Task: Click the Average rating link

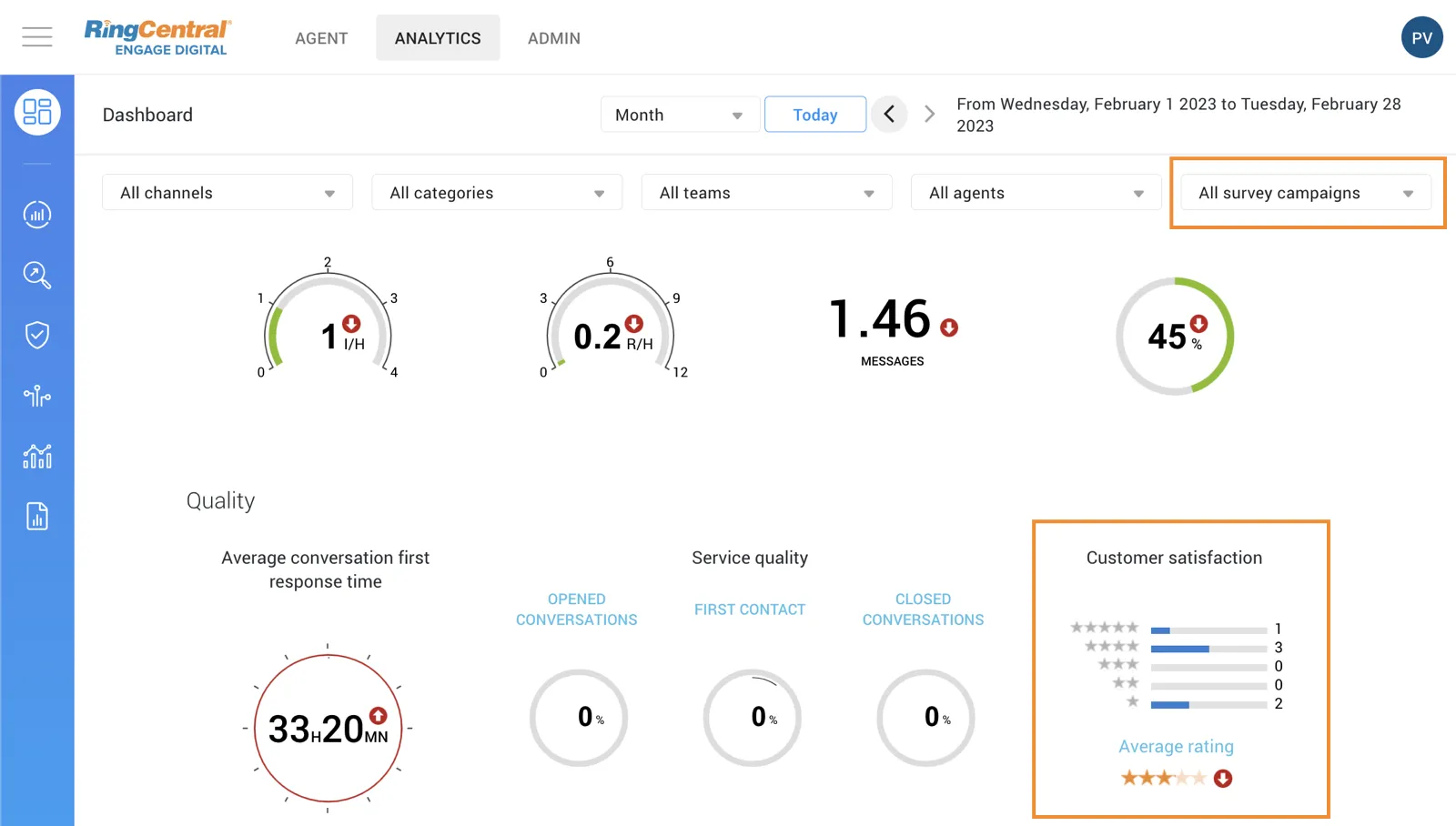Action: 1176,747
